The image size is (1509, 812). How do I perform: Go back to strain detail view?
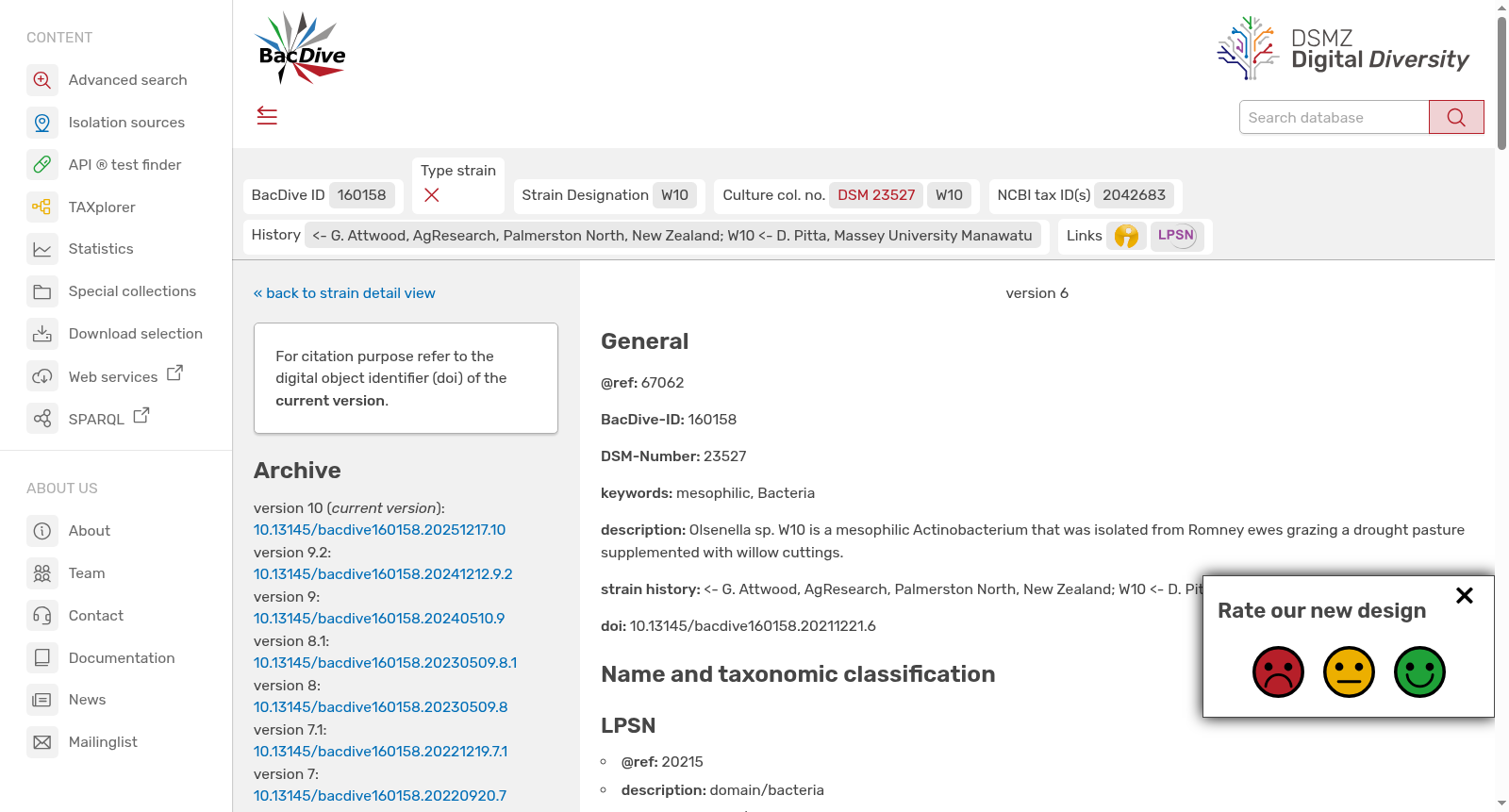[x=344, y=293]
